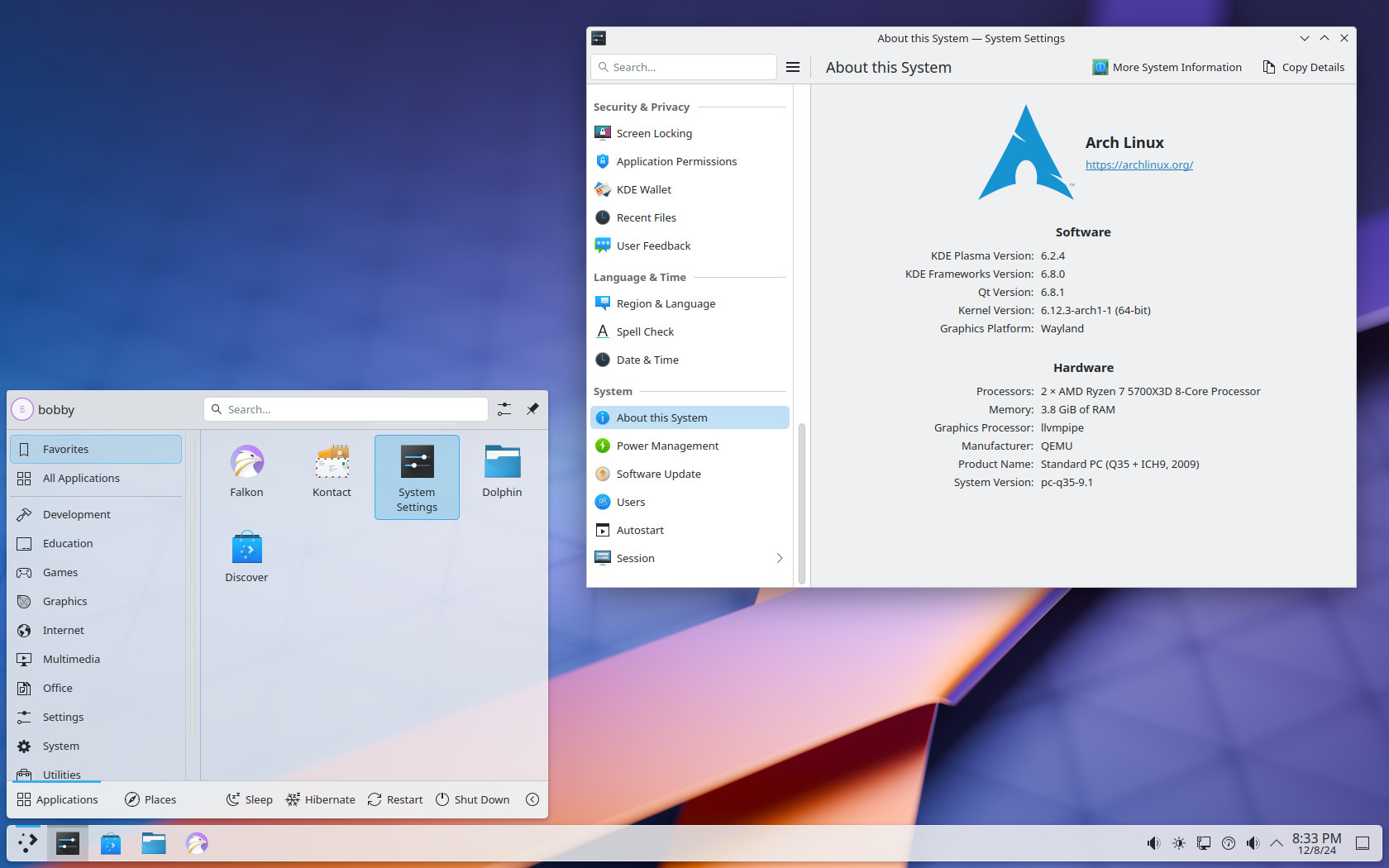Open the network tray icon
1389x868 pixels.
(1204, 843)
